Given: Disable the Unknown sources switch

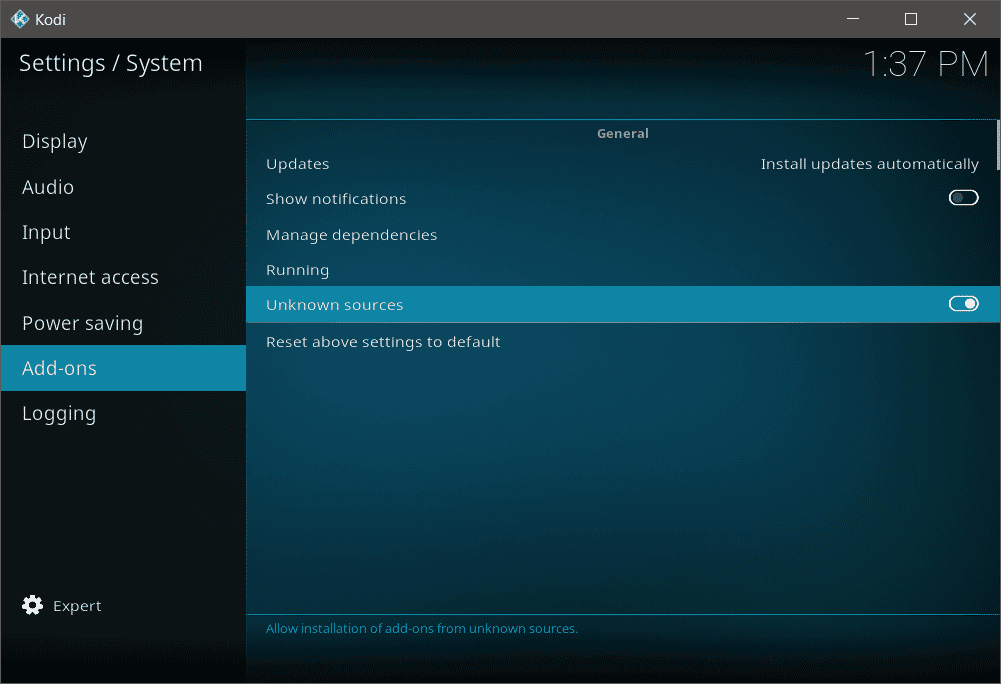Looking at the screenshot, I should tap(963, 304).
